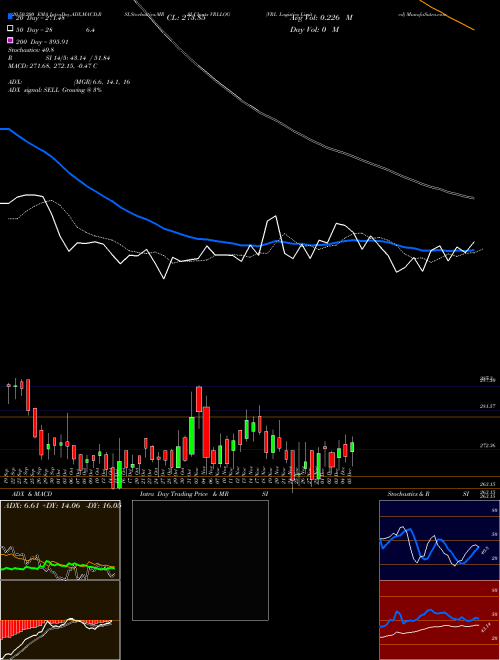Screen dimensions: 500x660
Task: Click the last green candlestick on the right
Action: click(352, 447)
